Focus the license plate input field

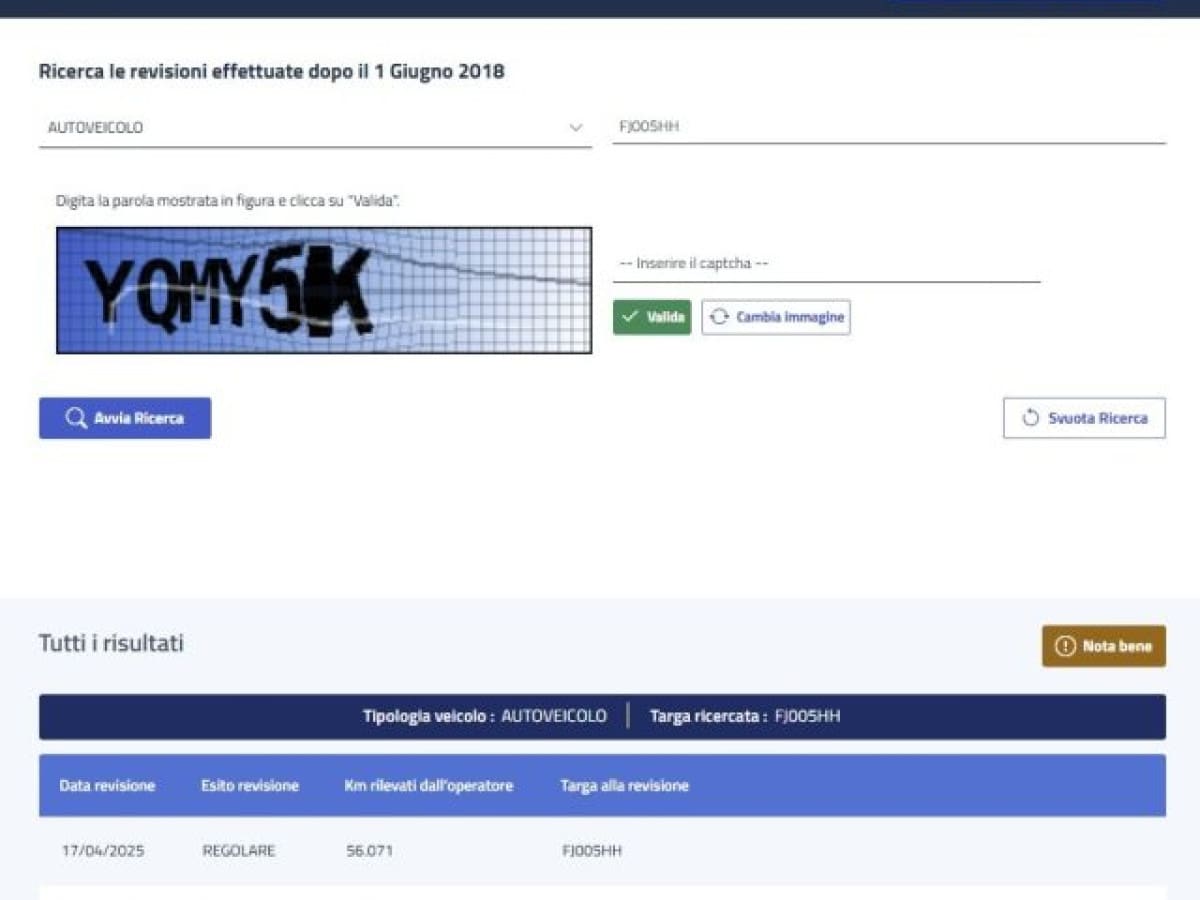[x=888, y=127]
